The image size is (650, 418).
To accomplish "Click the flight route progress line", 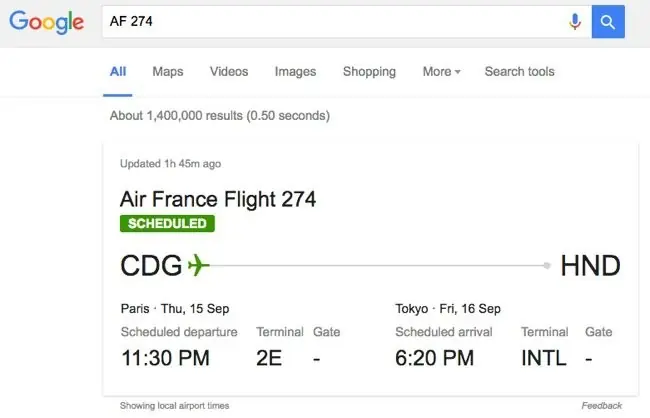I will [380, 265].
